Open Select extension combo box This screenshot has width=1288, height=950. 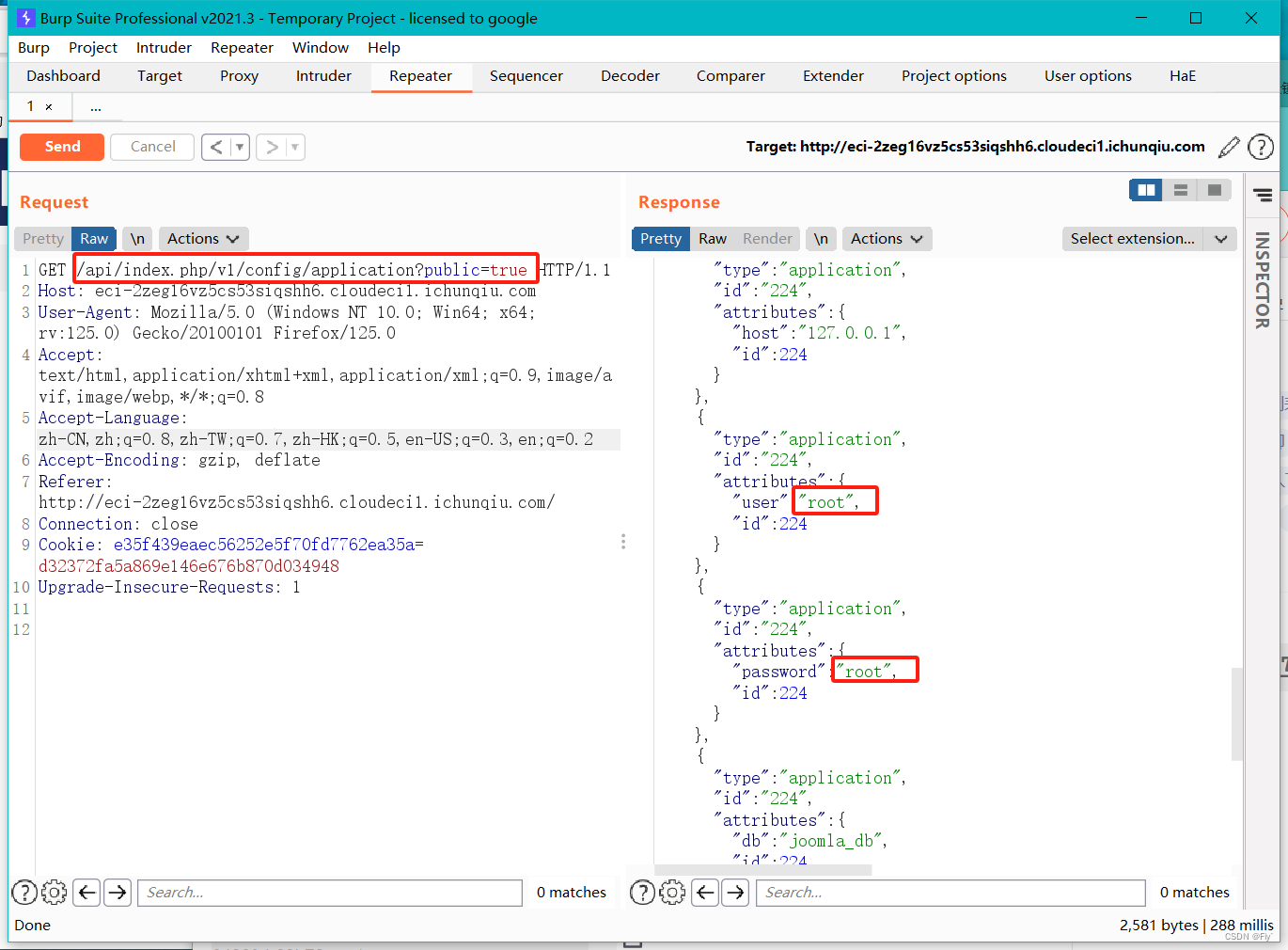click(x=1149, y=239)
